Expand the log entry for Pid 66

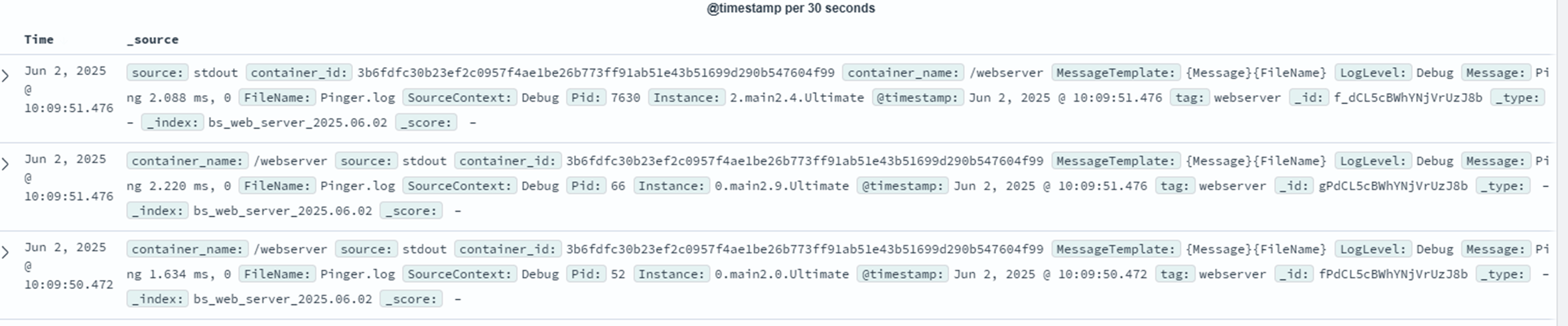coord(6,164)
